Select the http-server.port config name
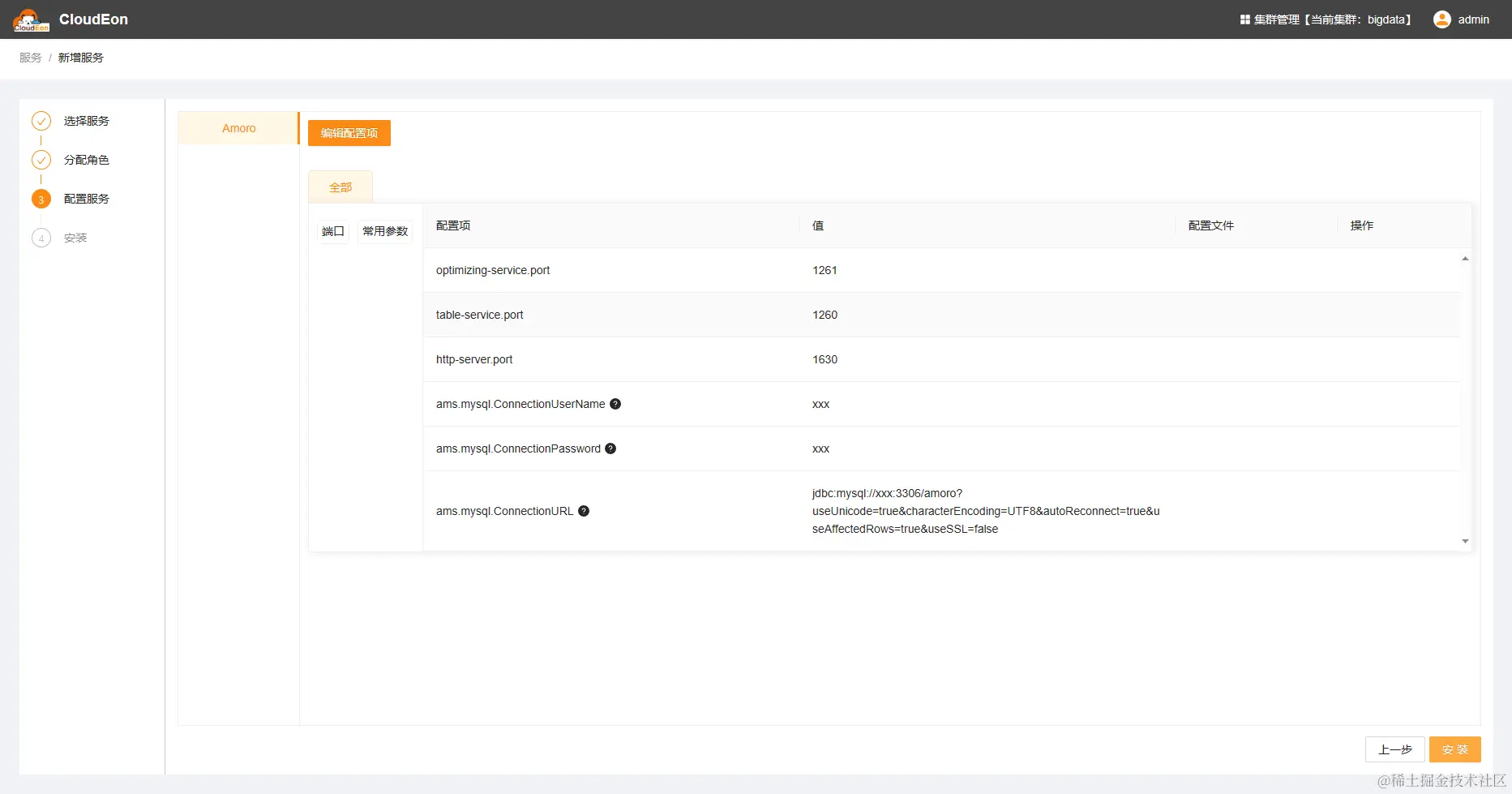Screen dimensions: 1512x794 point(474,359)
